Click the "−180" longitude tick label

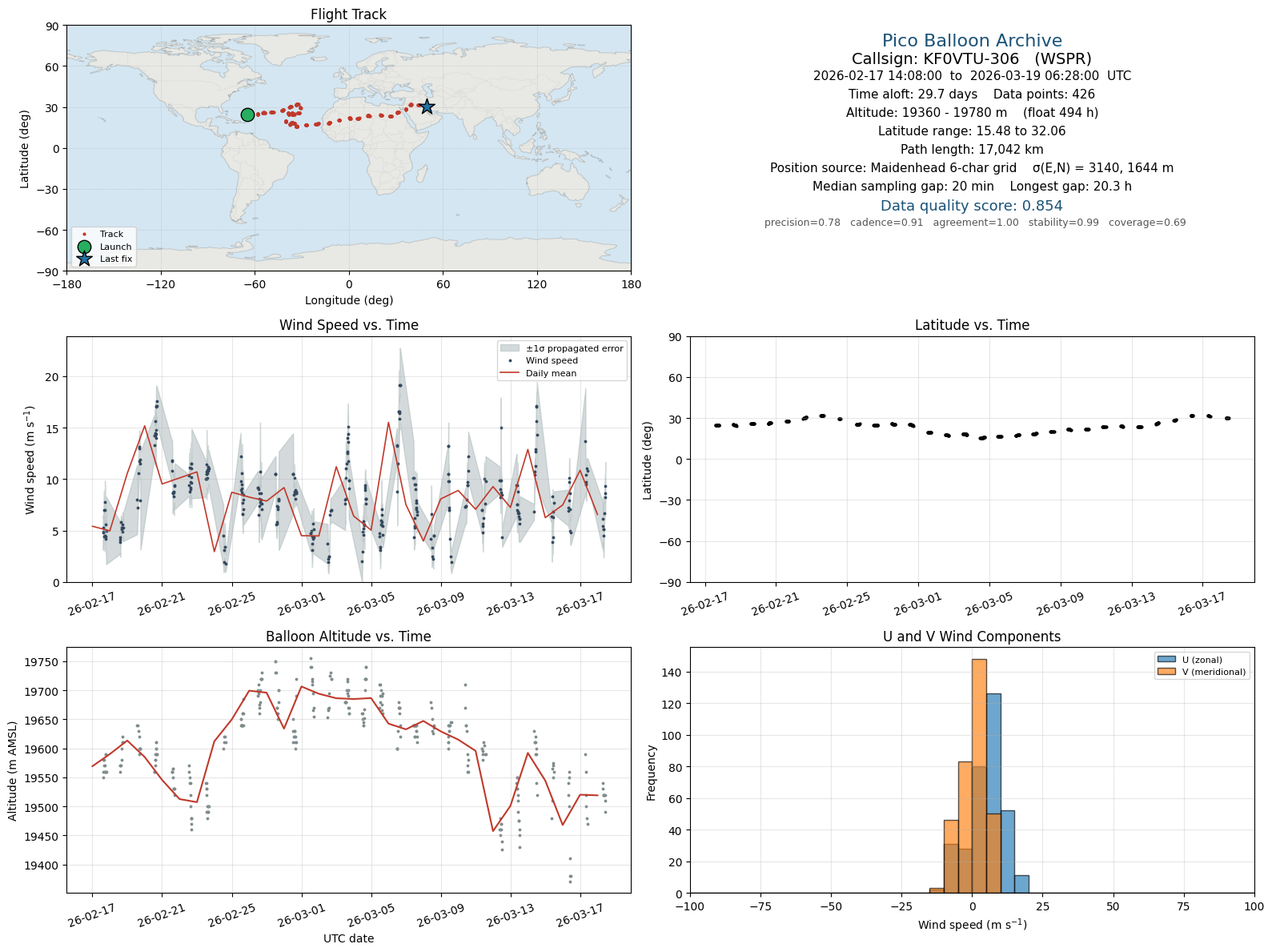[x=66, y=284]
